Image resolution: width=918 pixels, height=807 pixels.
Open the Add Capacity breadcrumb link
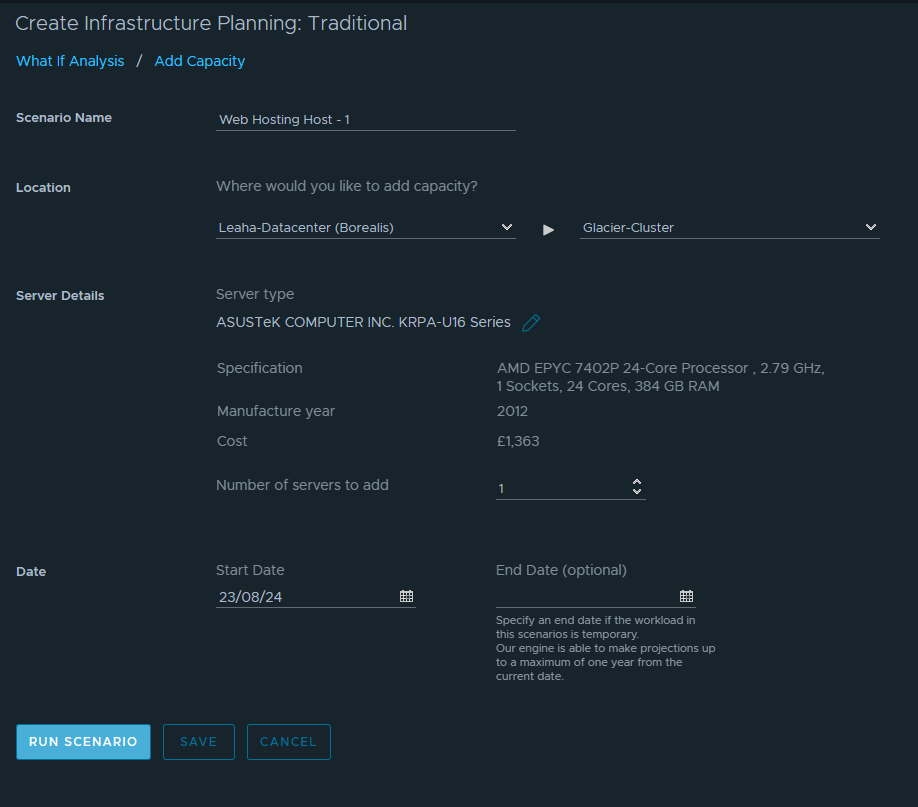(x=200, y=61)
